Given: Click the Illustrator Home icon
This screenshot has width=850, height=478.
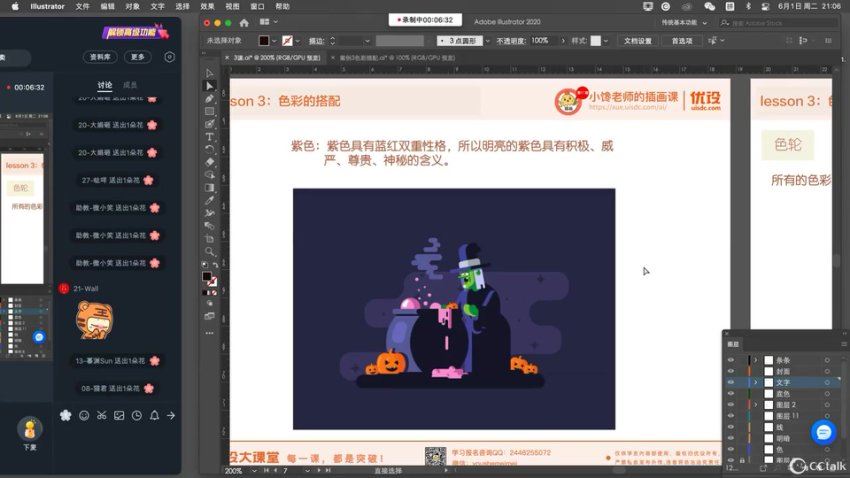Looking at the screenshot, I should tap(244, 22).
